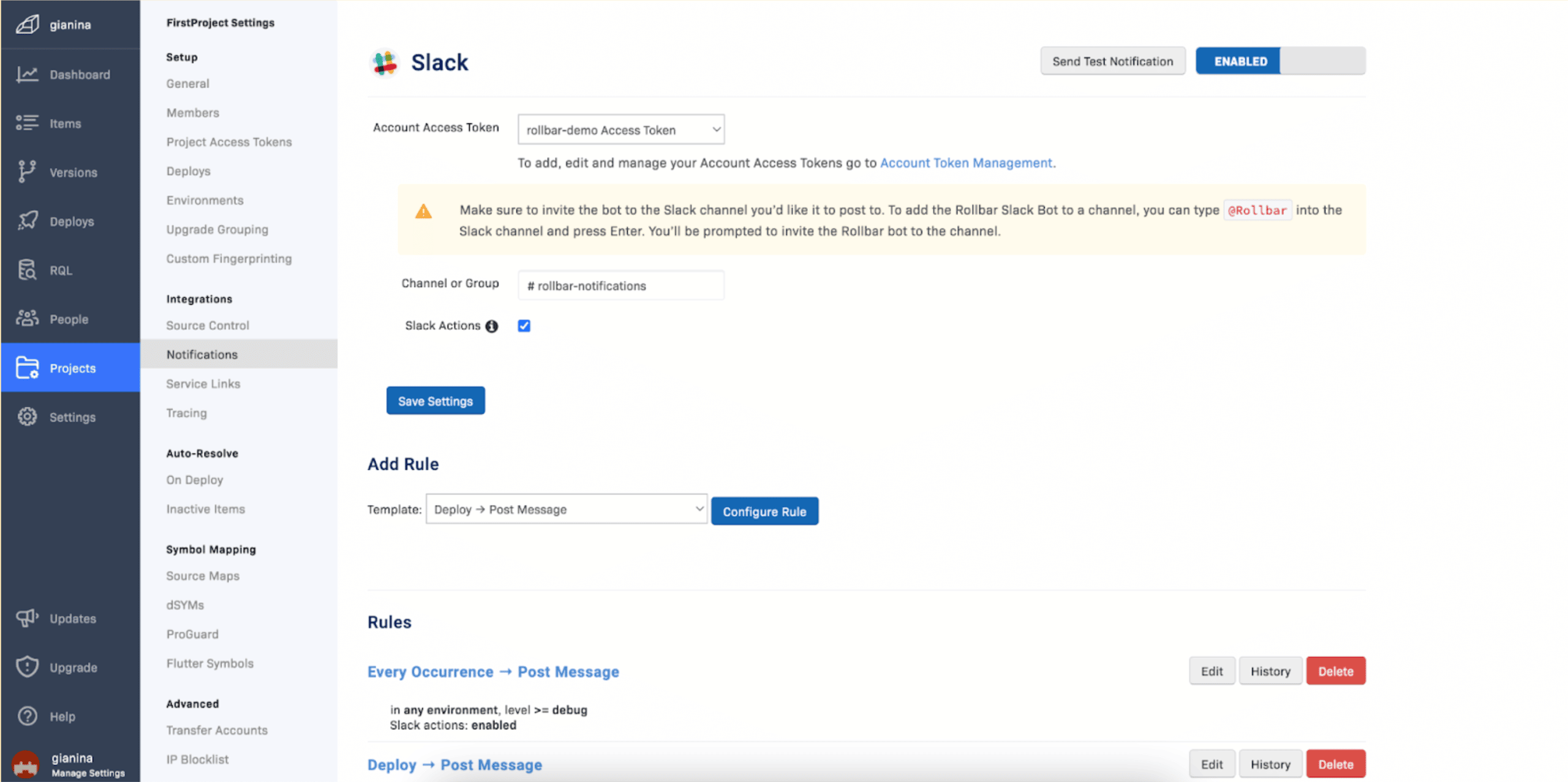The image size is (1568, 782).
Task: Click Slack Actions info icon
Action: tap(491, 326)
